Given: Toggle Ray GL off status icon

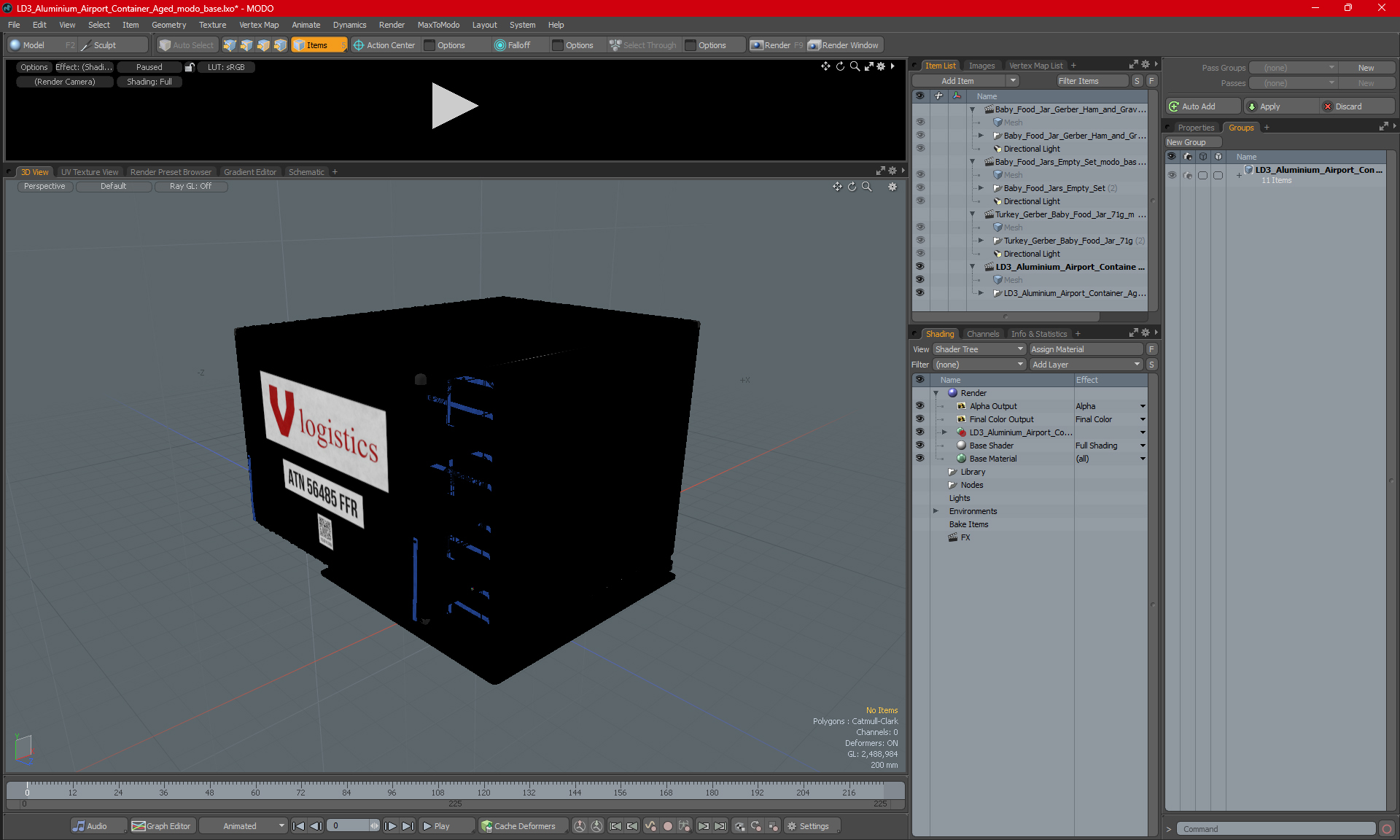Looking at the screenshot, I should (192, 187).
